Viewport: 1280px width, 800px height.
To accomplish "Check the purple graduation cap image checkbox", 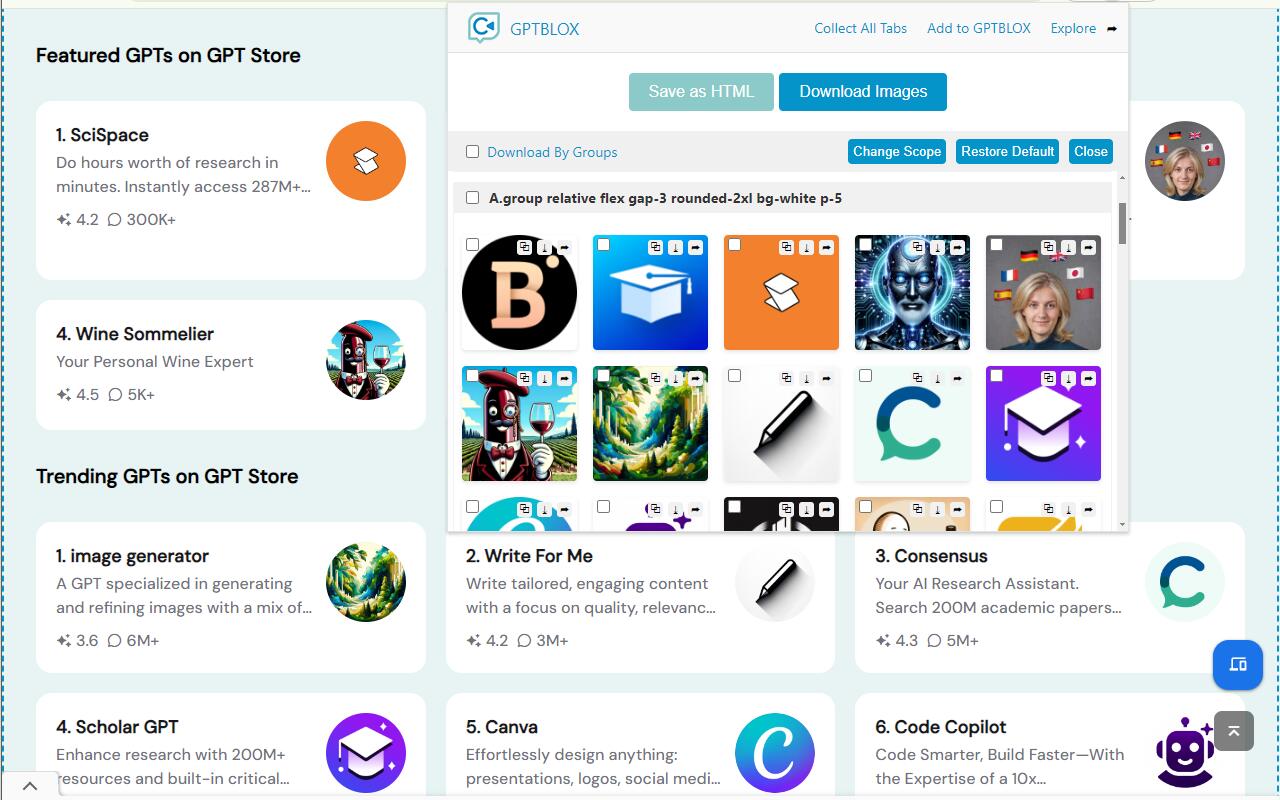I will coord(997,375).
